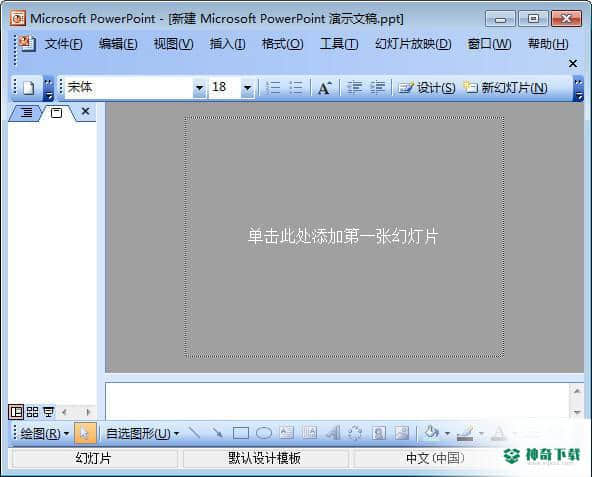Click in the notes pane area

pyautogui.click(x=337, y=400)
